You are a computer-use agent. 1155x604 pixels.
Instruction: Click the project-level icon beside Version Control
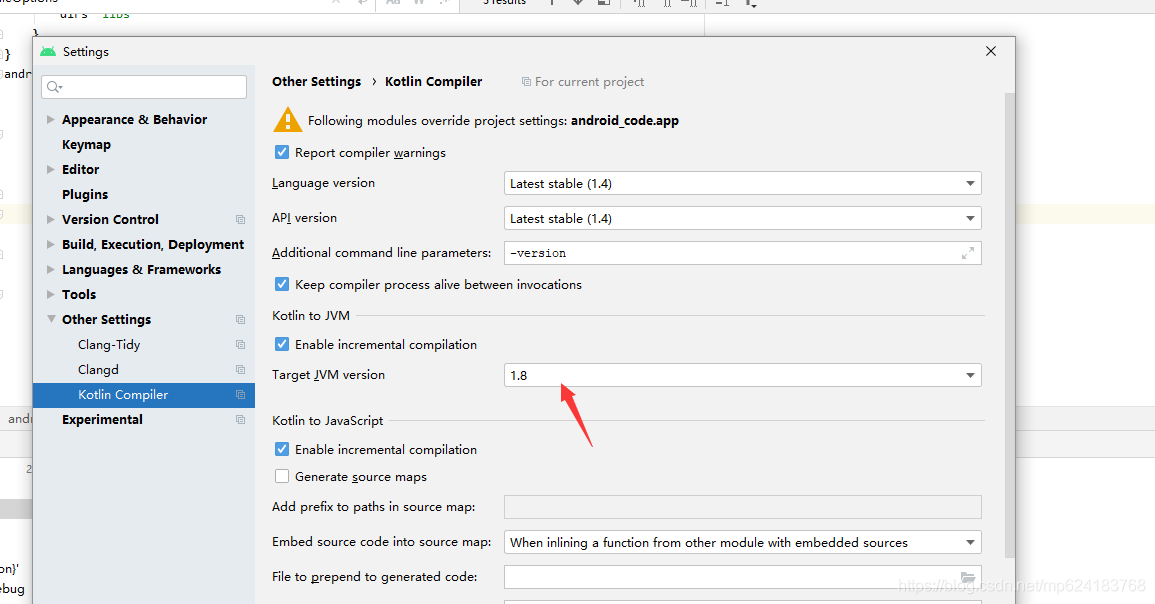[x=240, y=220]
